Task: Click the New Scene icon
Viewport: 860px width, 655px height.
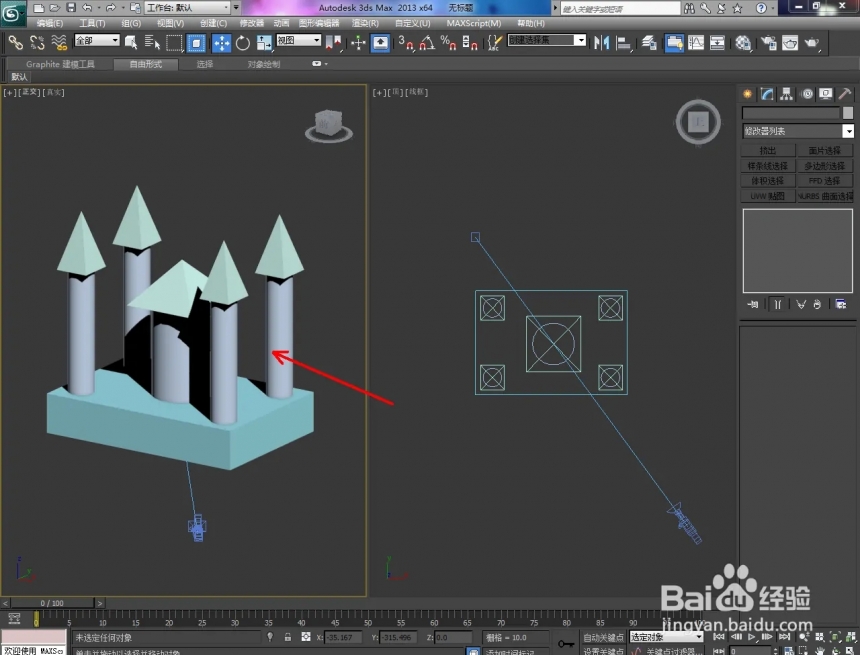Action: pos(38,8)
